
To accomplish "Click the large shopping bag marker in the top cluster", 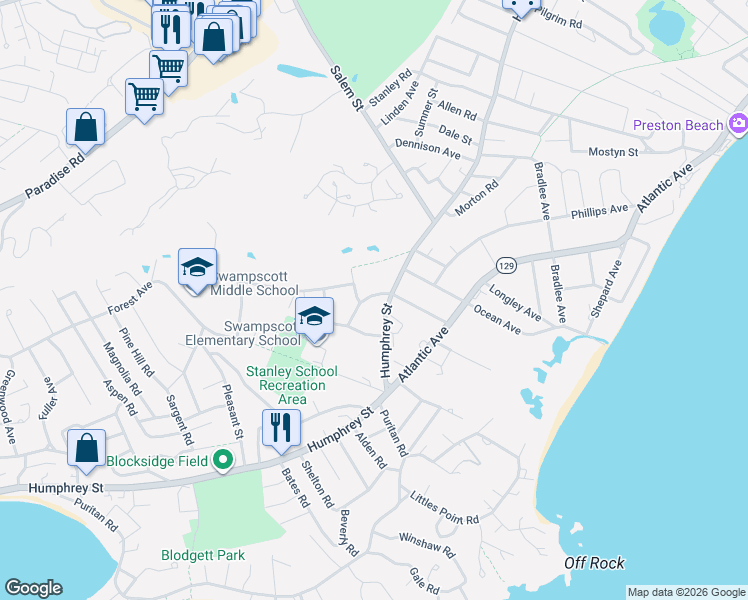I will click(x=214, y=40).
